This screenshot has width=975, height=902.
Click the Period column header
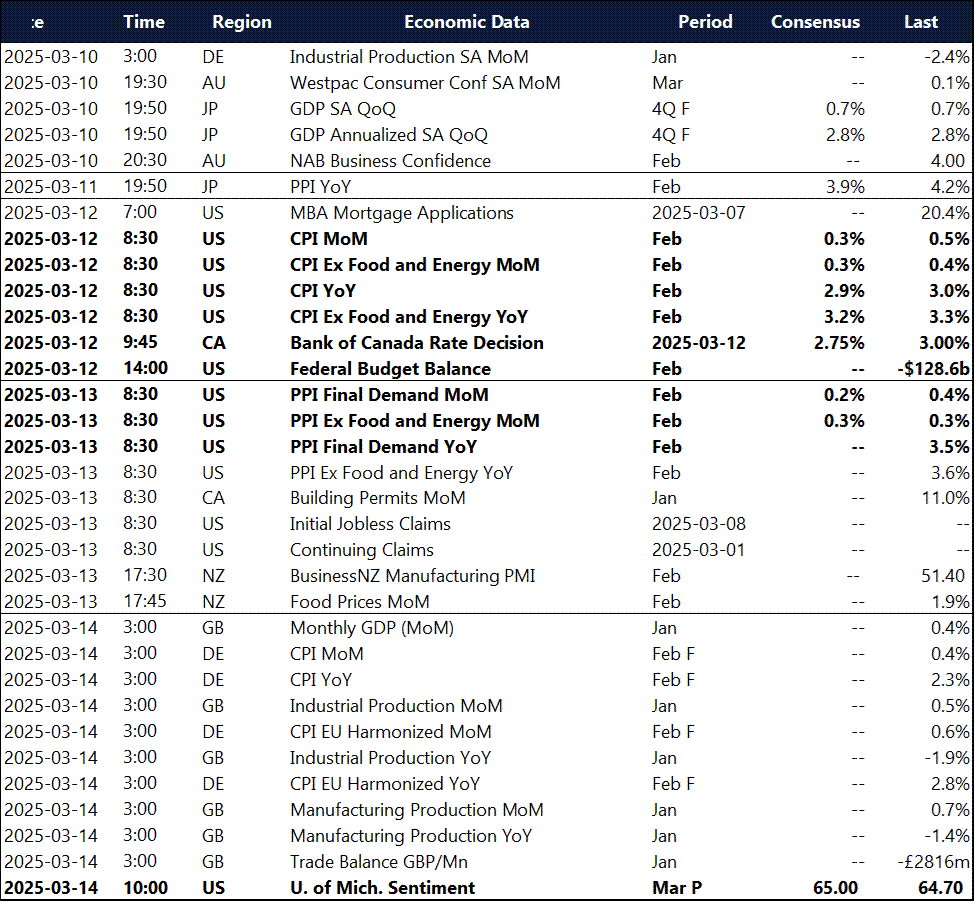(705, 22)
